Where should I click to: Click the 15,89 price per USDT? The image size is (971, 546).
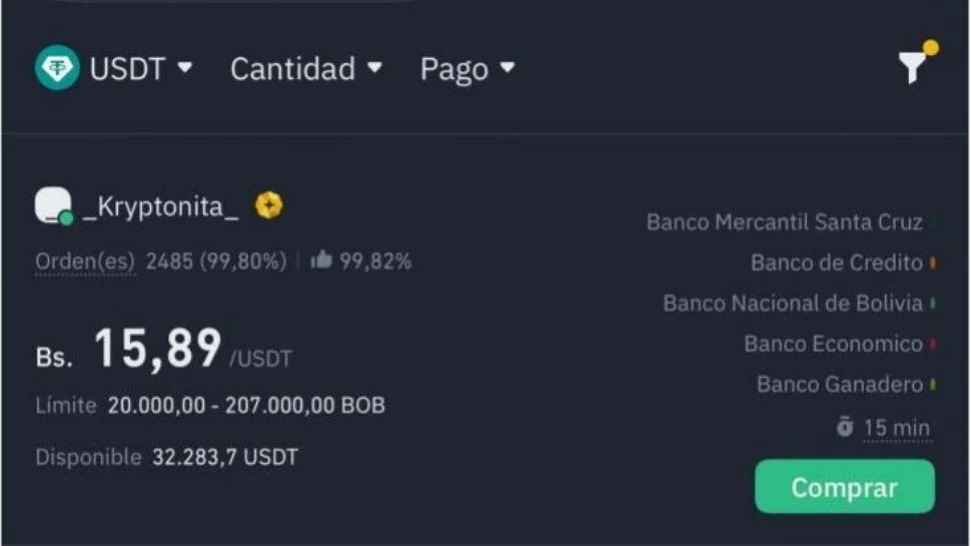coord(158,349)
